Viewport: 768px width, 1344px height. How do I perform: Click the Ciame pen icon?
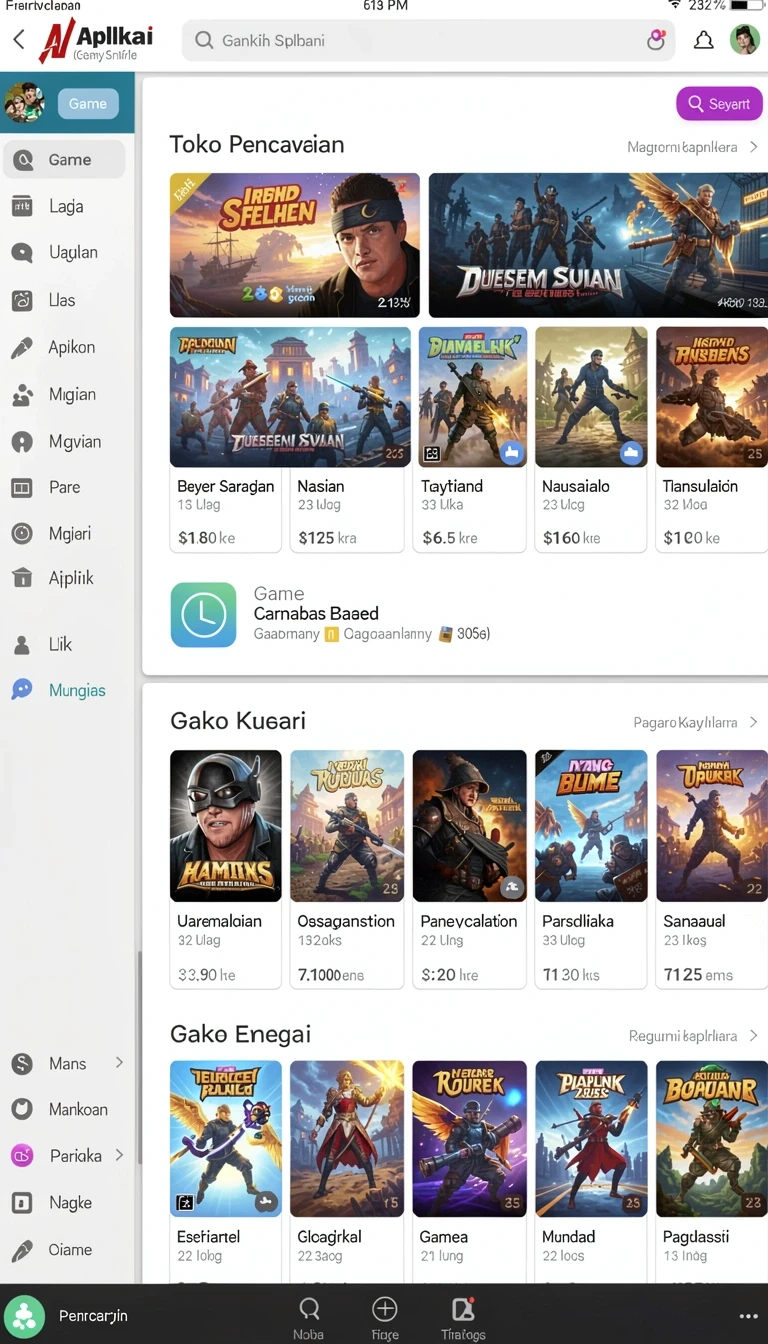pos(22,1249)
